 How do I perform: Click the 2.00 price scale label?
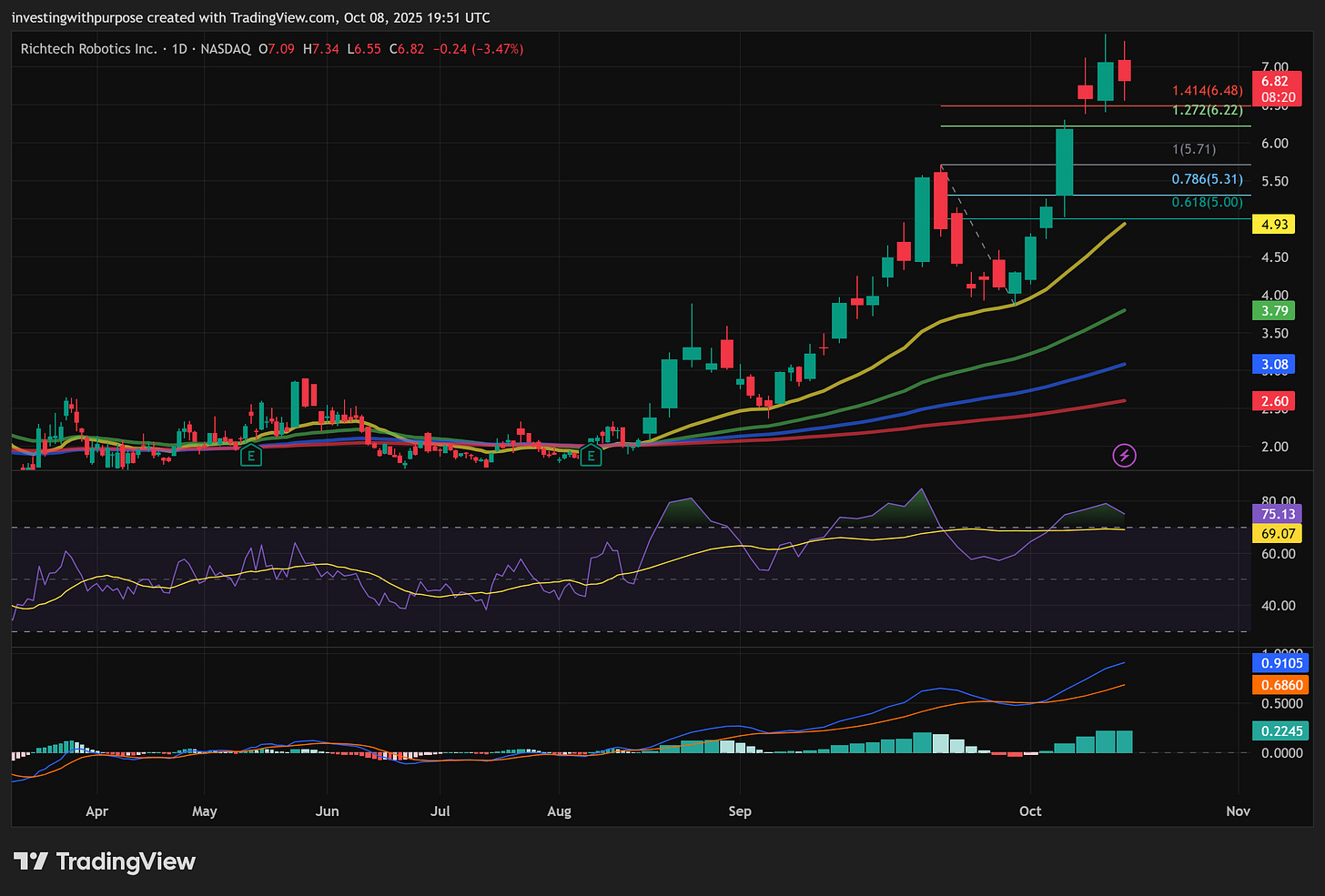coord(1275,447)
